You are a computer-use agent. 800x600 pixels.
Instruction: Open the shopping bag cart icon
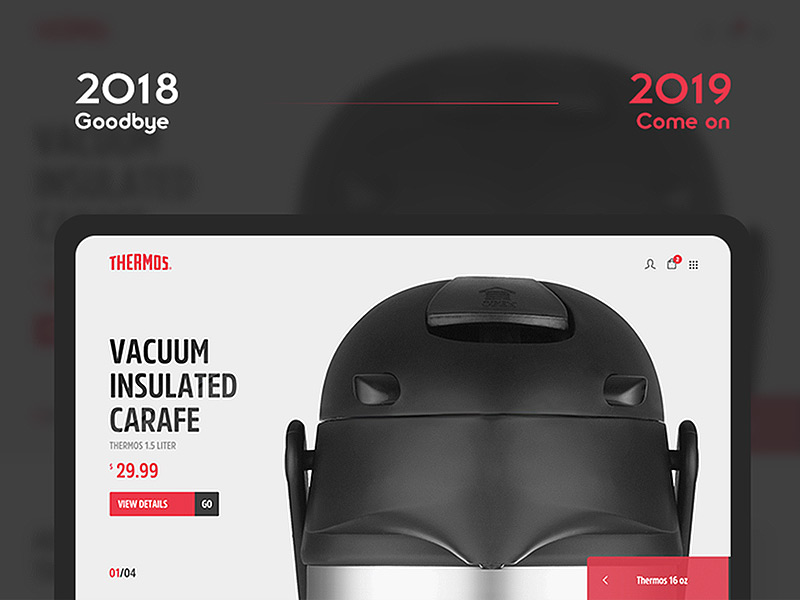coord(671,264)
